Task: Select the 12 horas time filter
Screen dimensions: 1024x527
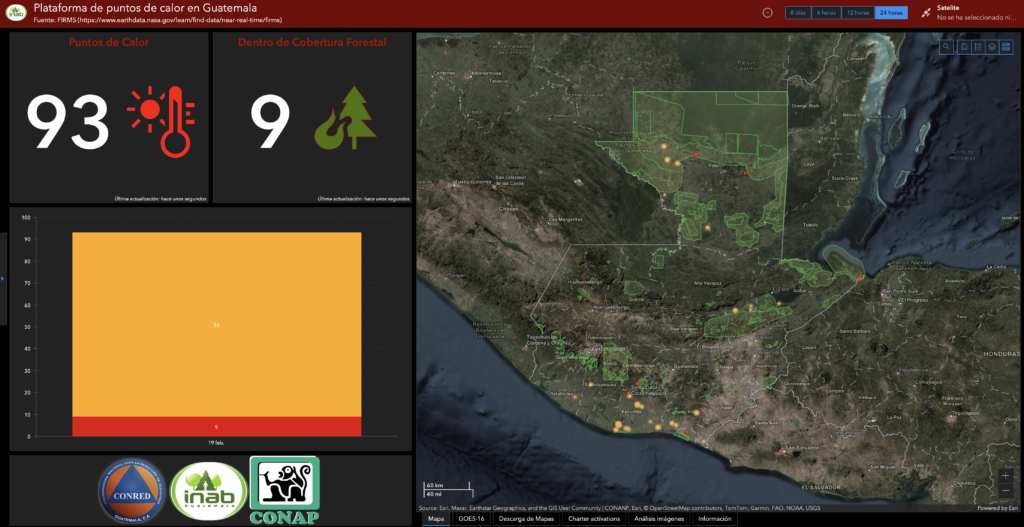Action: [x=857, y=13]
